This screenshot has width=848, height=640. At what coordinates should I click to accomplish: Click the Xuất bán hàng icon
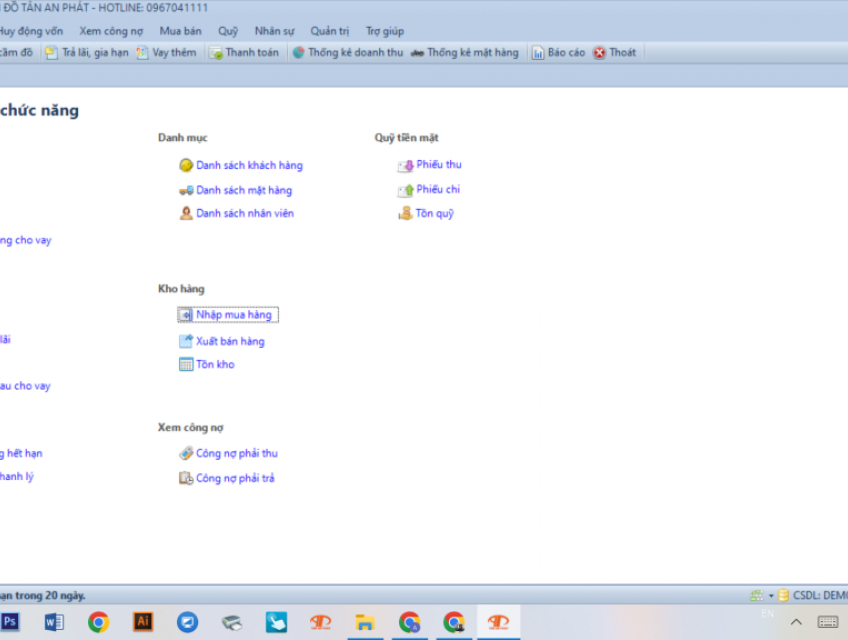186,342
